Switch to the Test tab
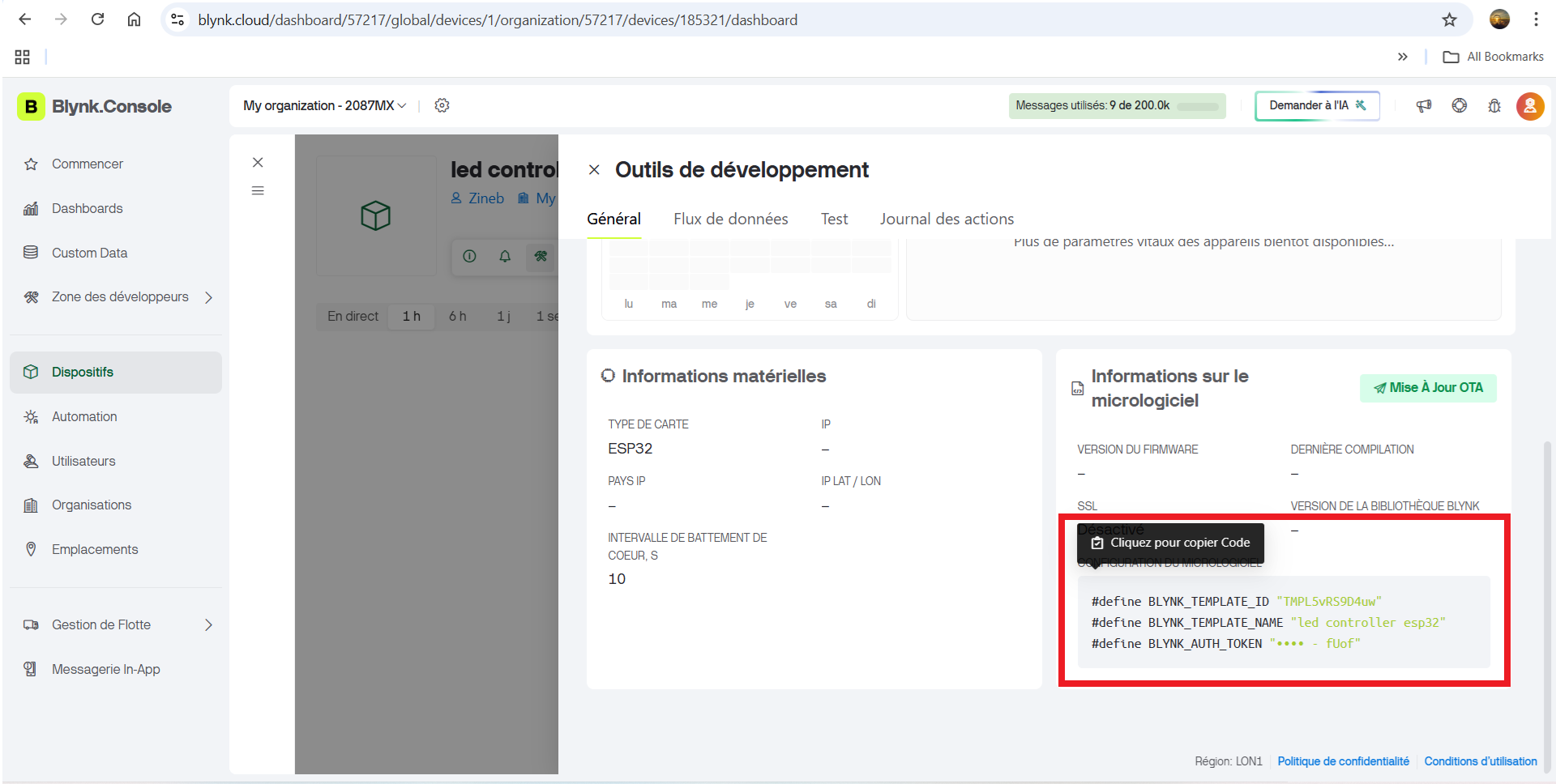This screenshot has height=784, width=1556. [834, 219]
